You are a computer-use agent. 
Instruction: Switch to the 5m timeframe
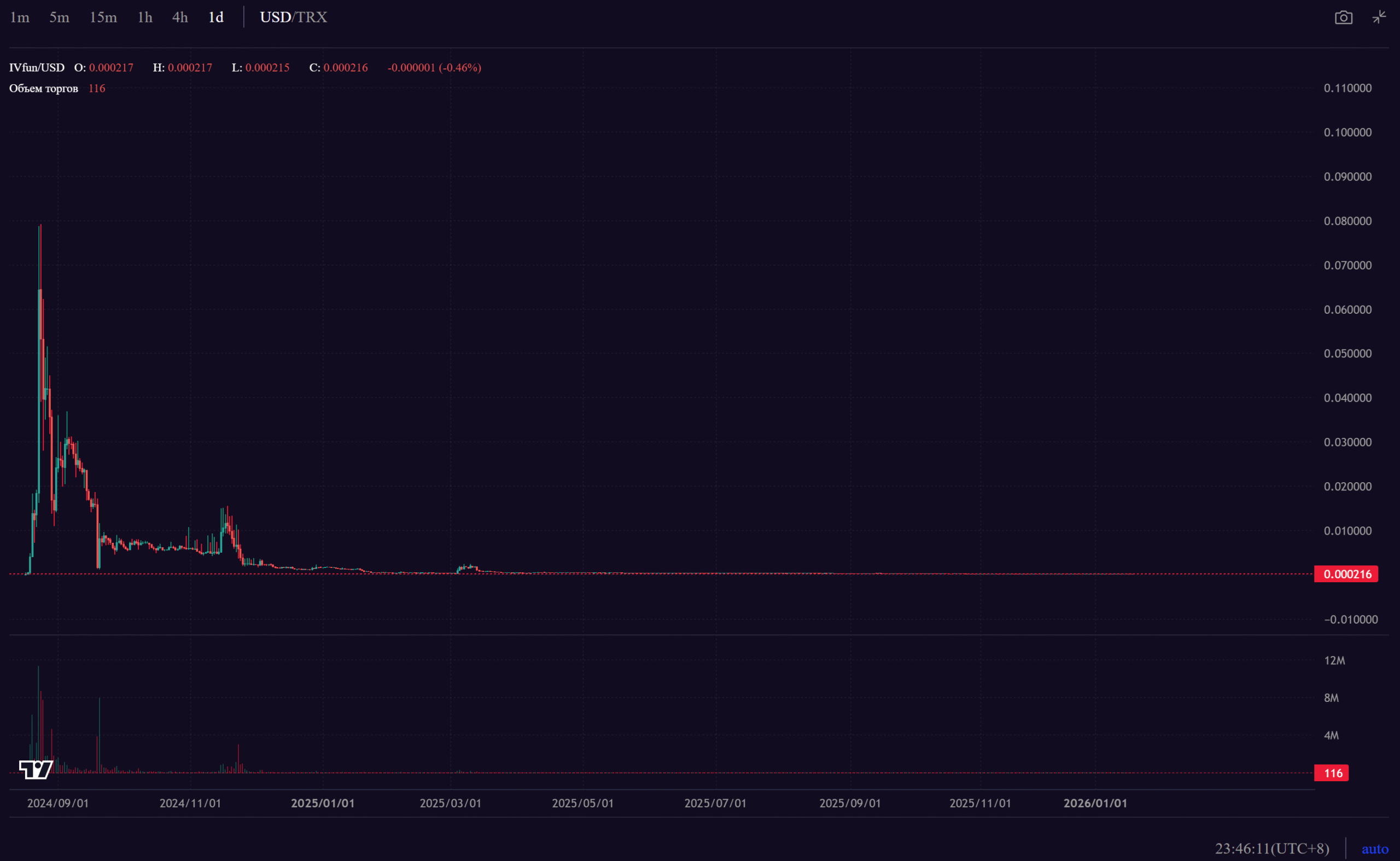tap(59, 17)
